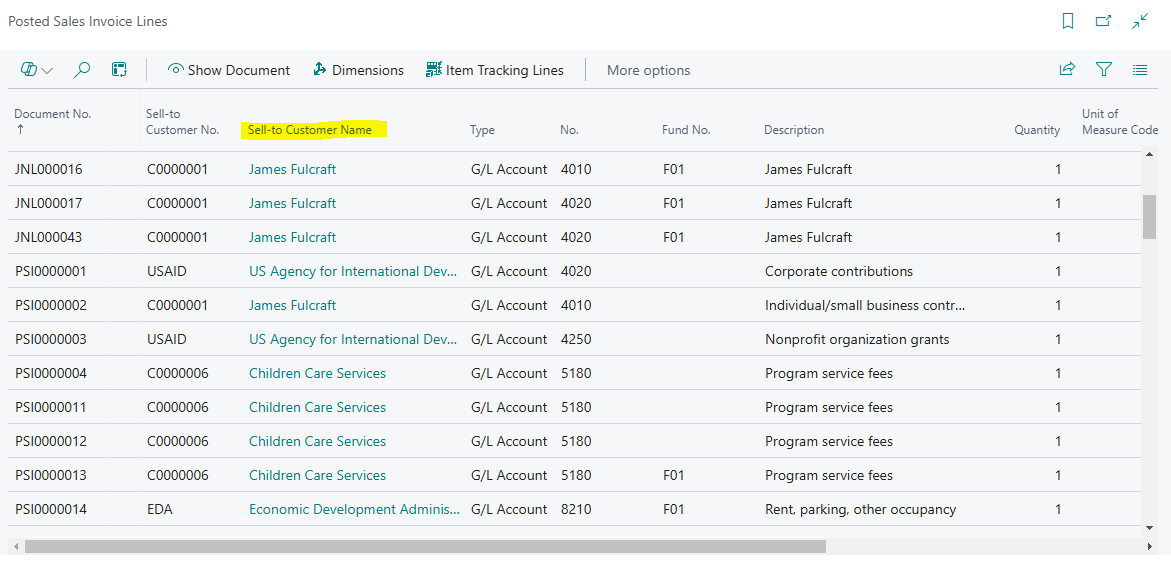Open page in new window icon
This screenshot has height=566, width=1171.
pos(1104,22)
